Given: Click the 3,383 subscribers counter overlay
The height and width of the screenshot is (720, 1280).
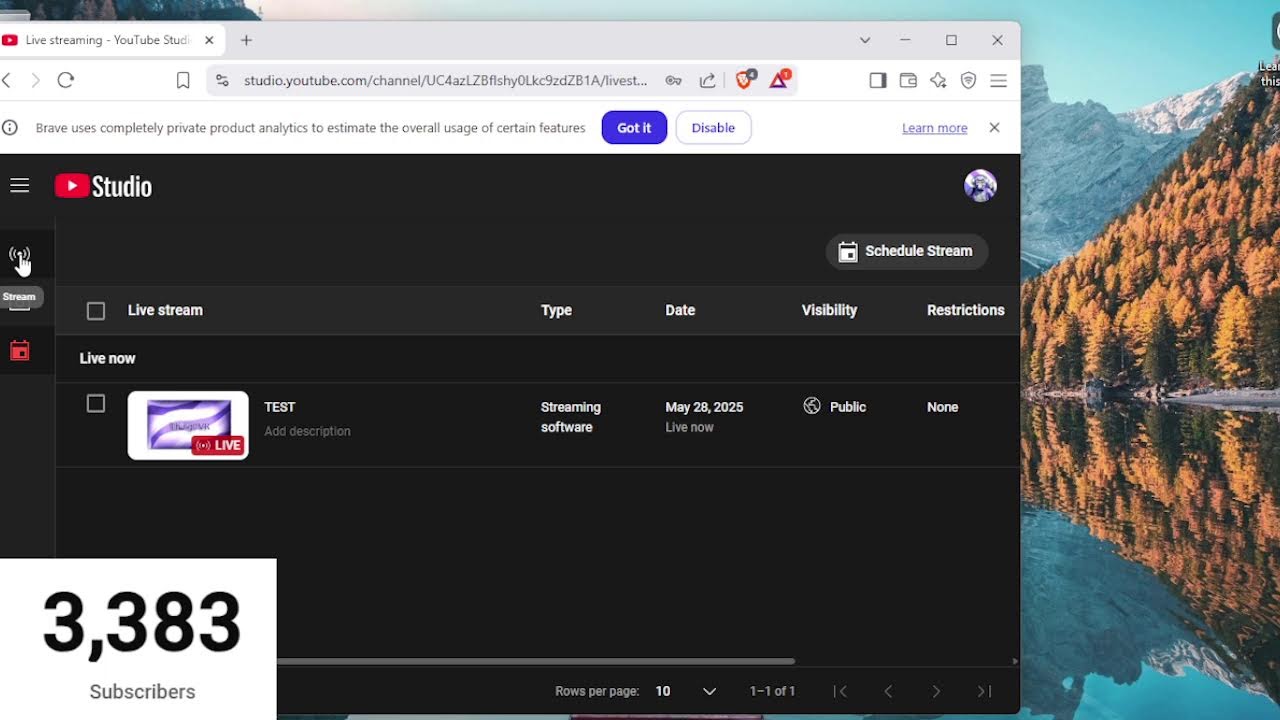Looking at the screenshot, I should tap(138, 639).
